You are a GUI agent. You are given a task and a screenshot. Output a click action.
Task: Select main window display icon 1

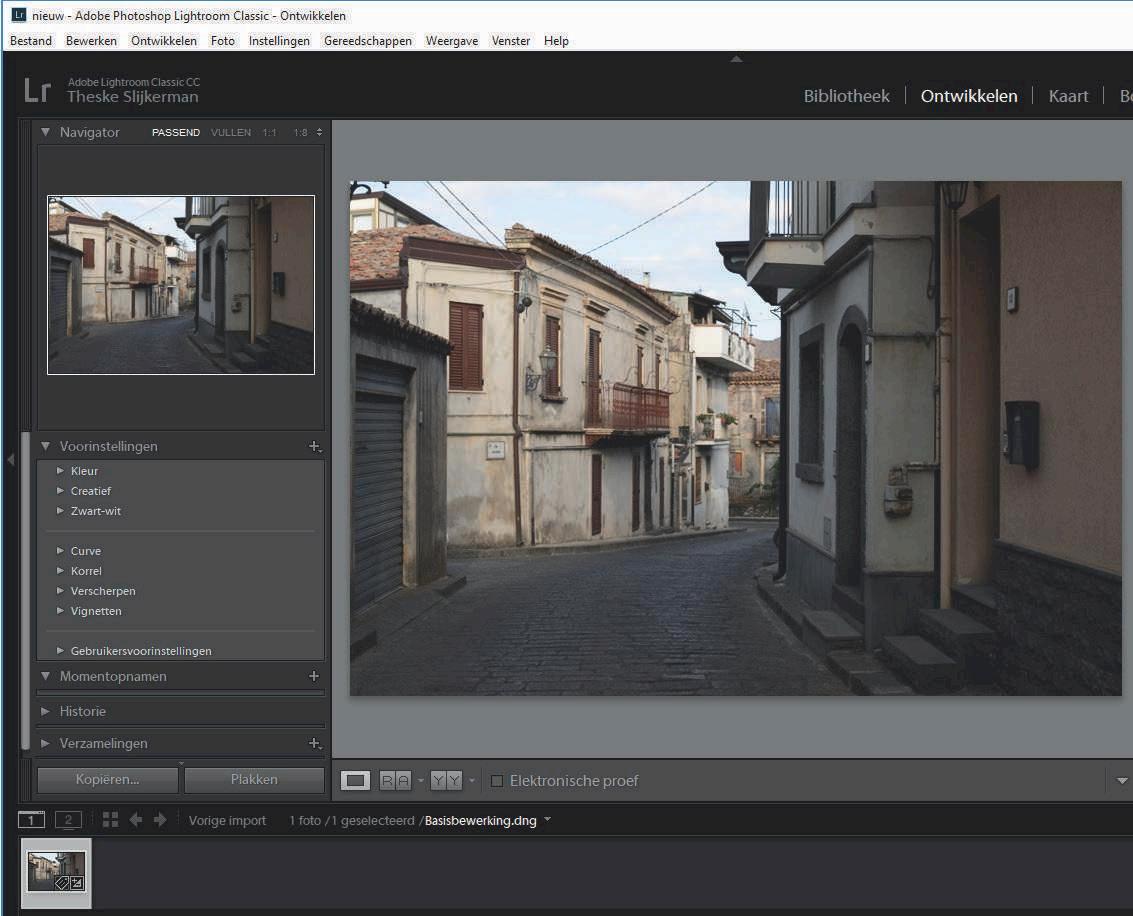point(31,820)
